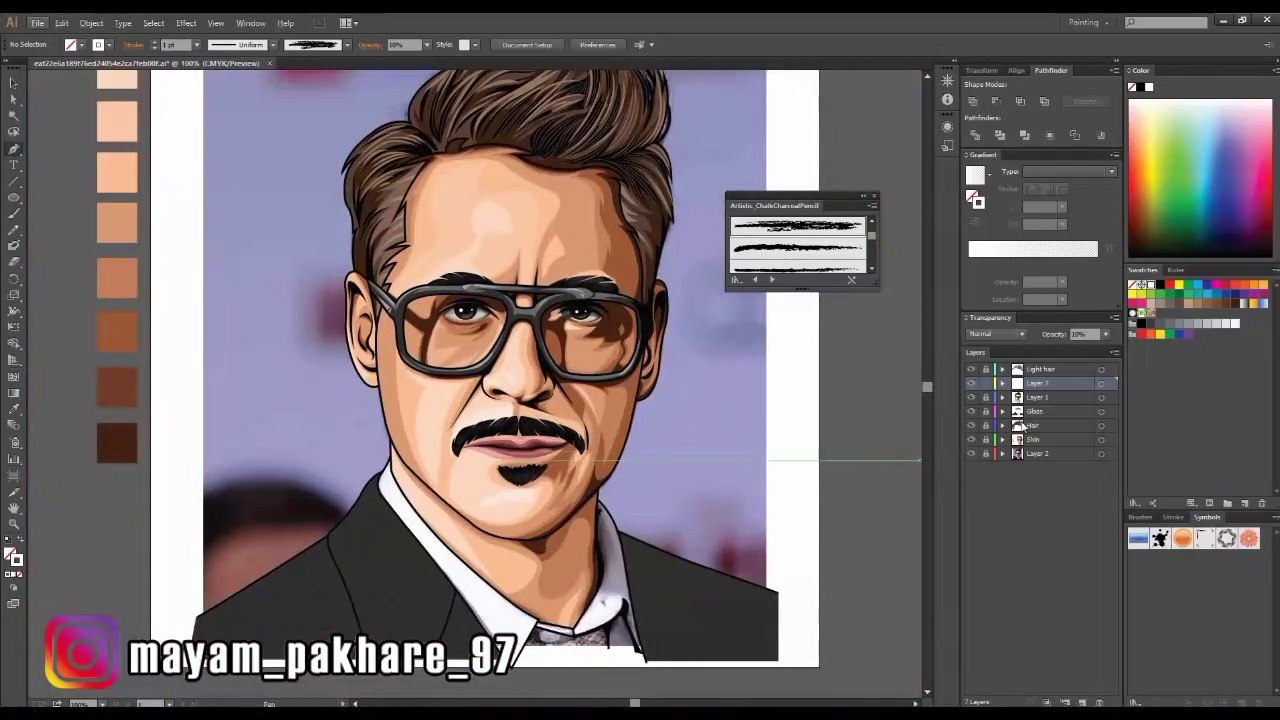Click the previous brush library arrow
Image resolution: width=1280 pixels, height=720 pixels.
click(x=755, y=280)
